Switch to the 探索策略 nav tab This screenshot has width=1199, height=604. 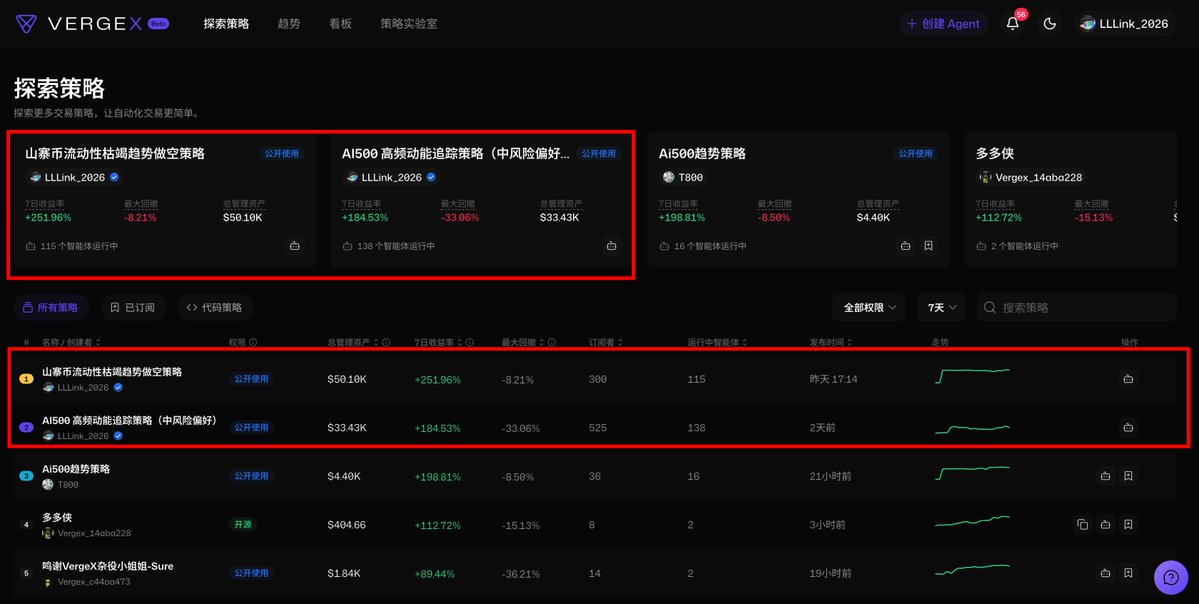tap(226, 24)
